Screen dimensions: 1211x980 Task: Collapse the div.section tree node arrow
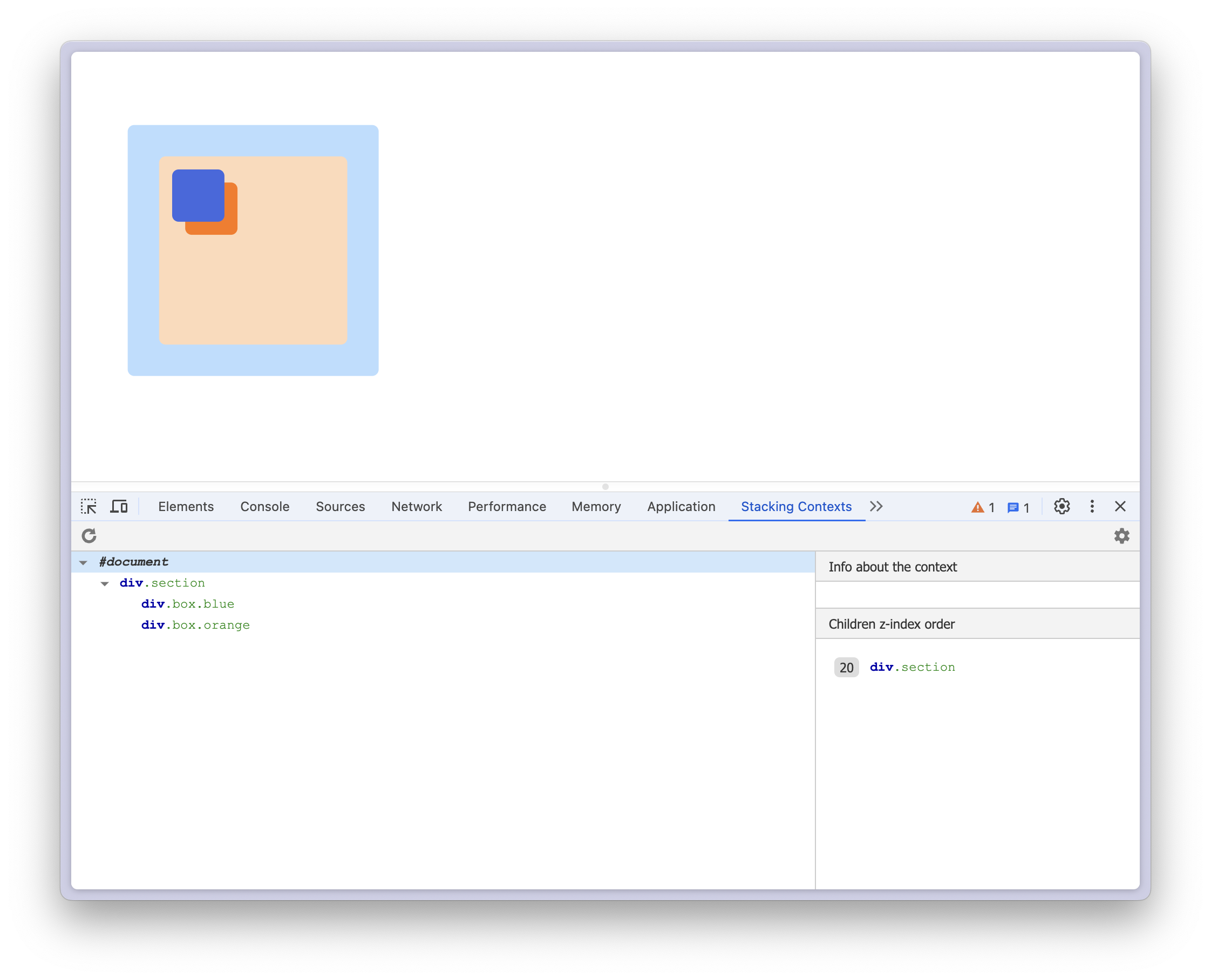click(105, 584)
